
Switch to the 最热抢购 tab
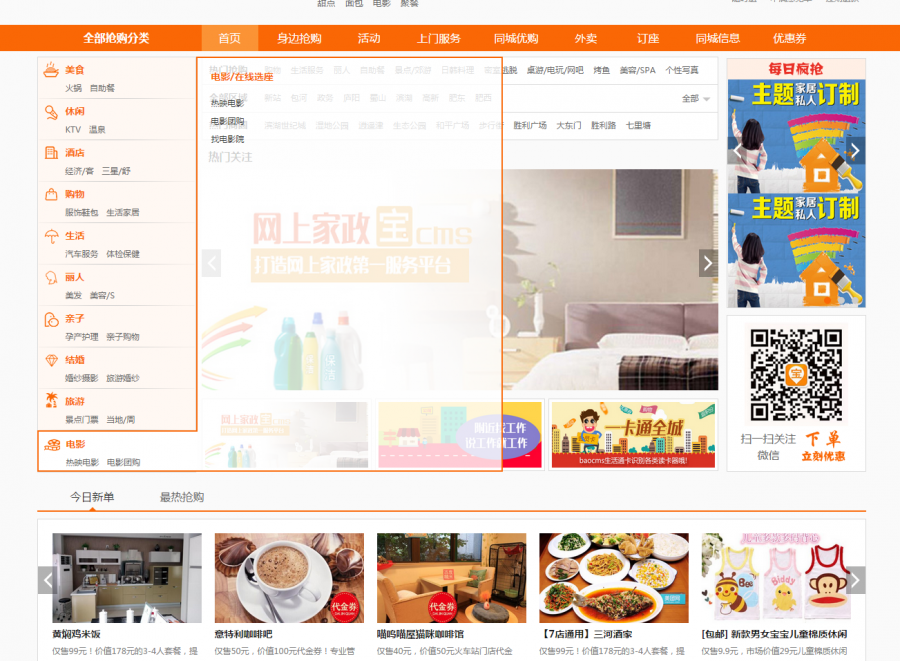[182, 497]
